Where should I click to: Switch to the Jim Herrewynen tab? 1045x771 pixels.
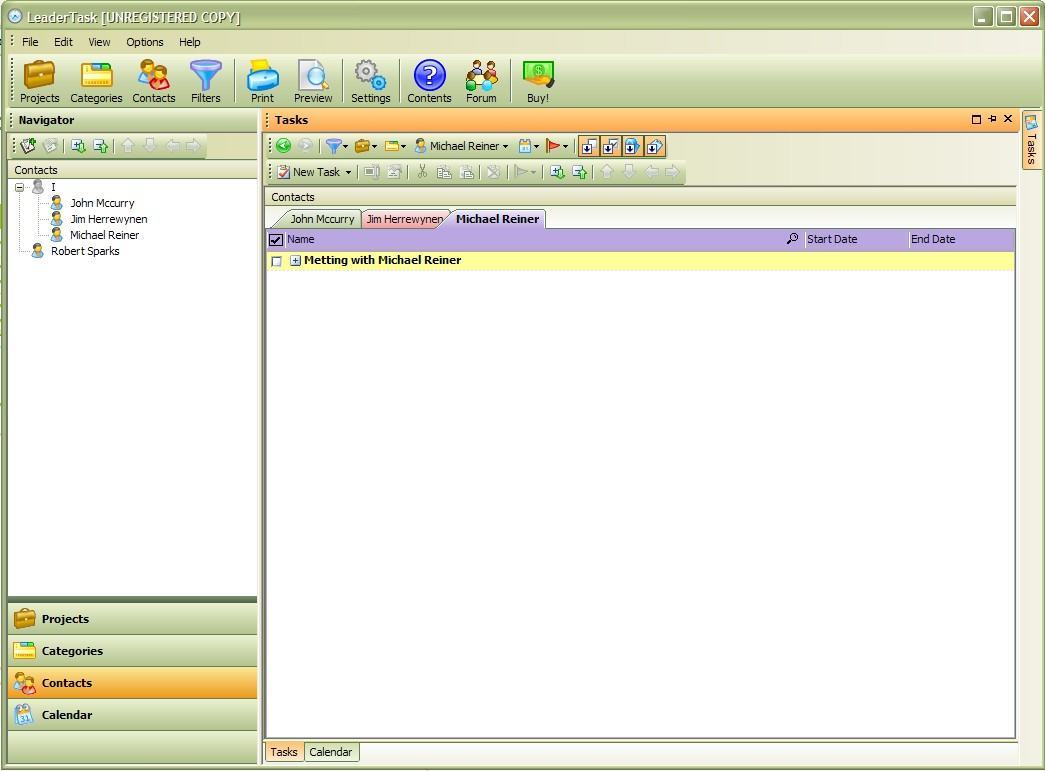point(404,219)
